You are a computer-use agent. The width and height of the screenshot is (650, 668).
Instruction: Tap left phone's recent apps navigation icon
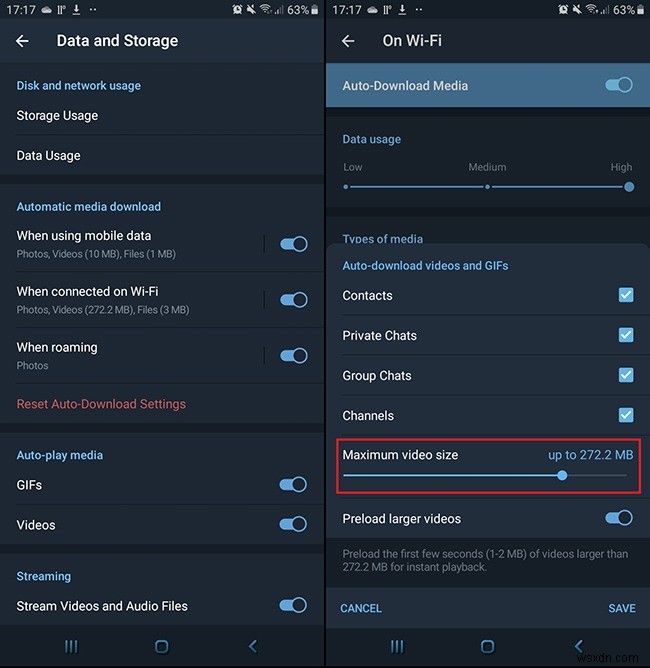[71, 646]
